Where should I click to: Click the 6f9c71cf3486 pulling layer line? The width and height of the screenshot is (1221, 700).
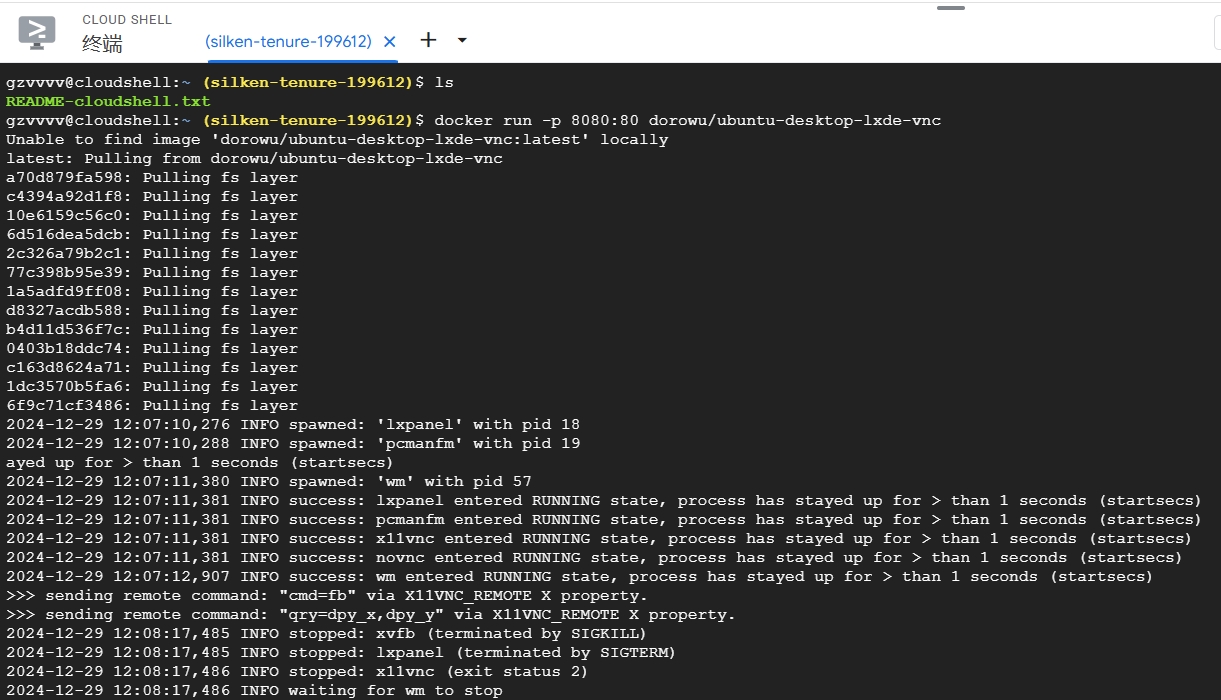tap(152, 405)
